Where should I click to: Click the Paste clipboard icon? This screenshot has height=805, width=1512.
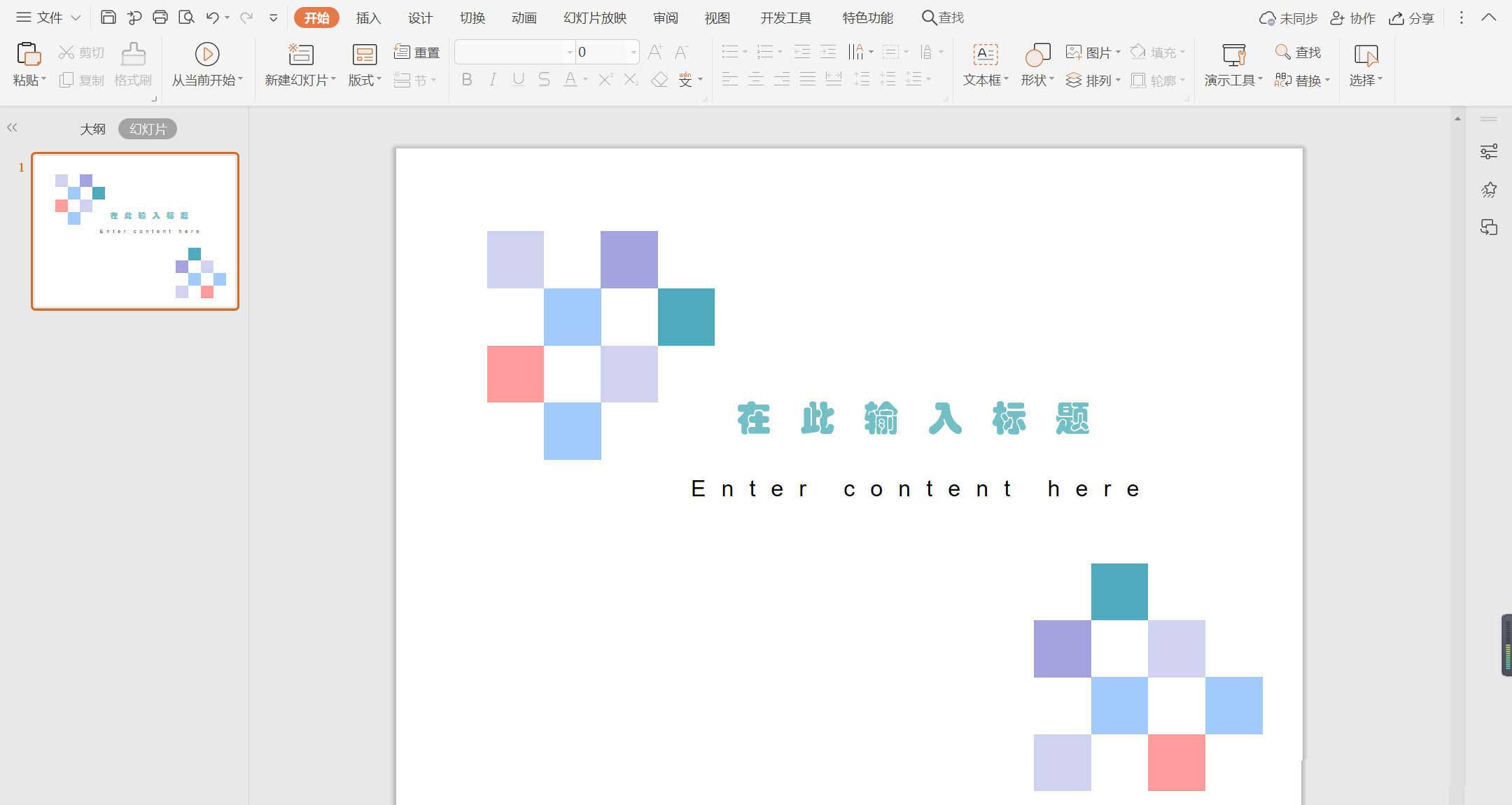(x=28, y=55)
